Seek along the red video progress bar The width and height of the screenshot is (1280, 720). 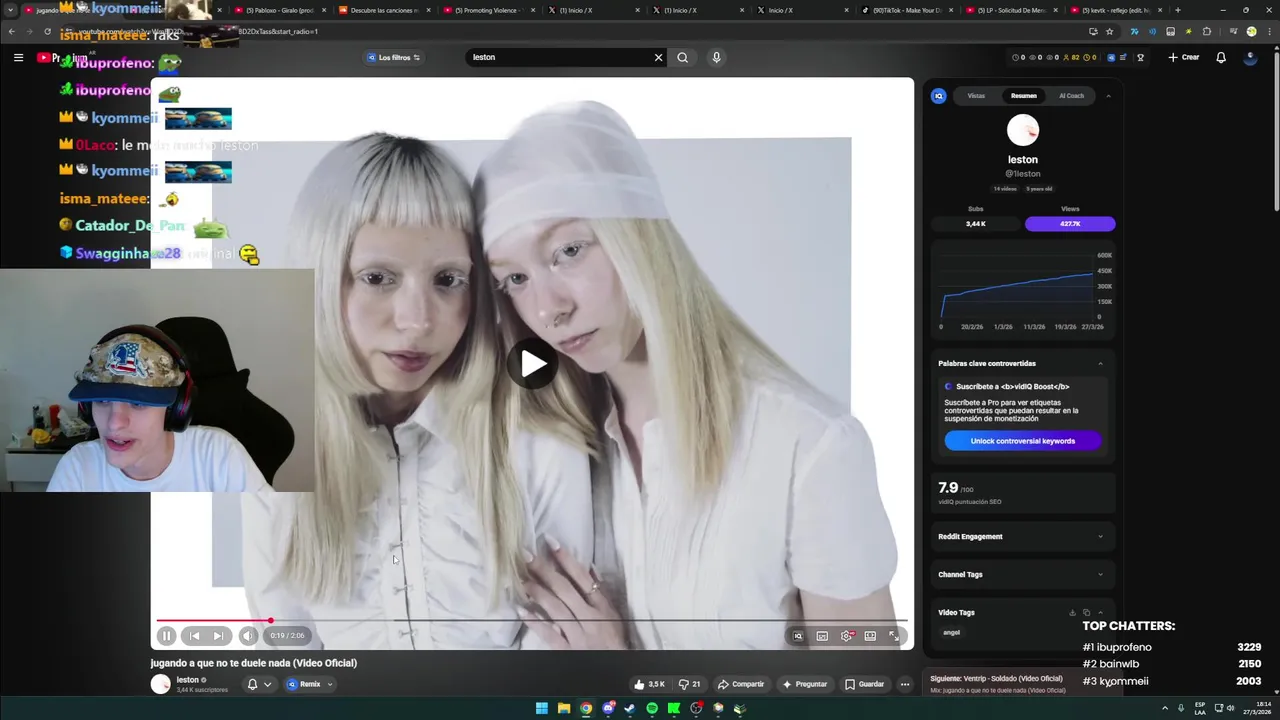pyautogui.click(x=531, y=620)
